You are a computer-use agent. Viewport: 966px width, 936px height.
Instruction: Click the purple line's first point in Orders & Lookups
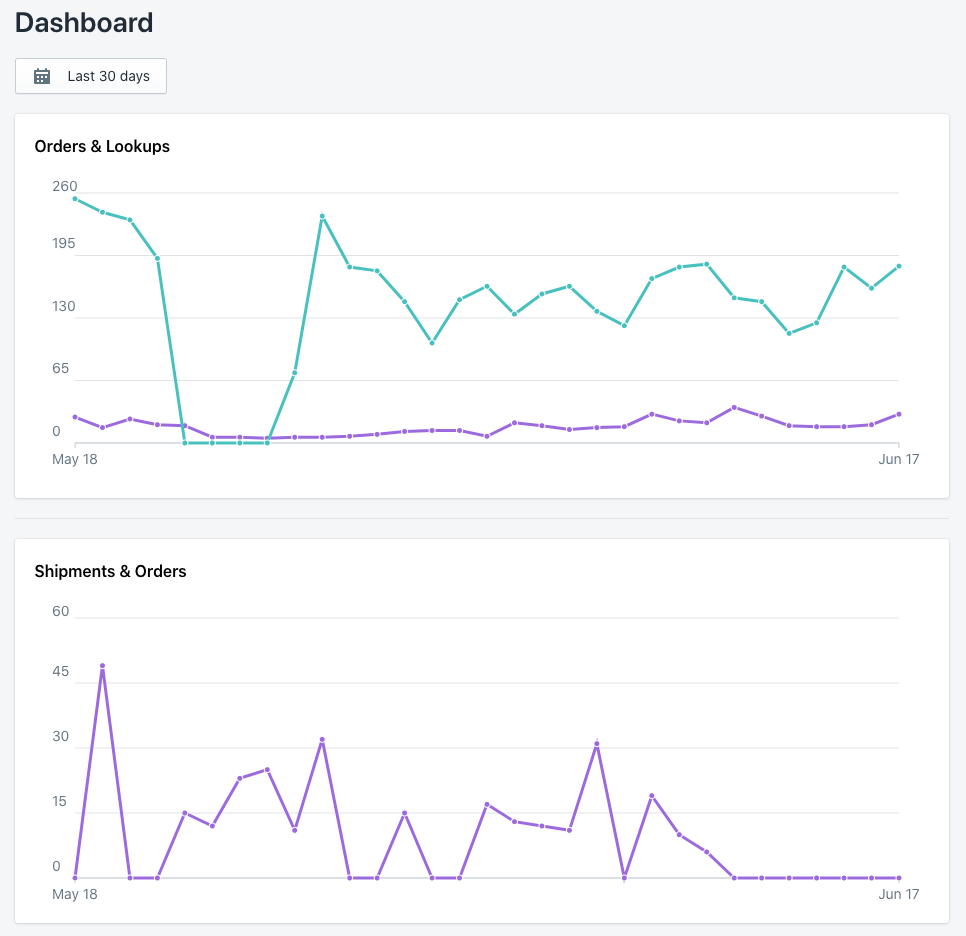point(75,417)
